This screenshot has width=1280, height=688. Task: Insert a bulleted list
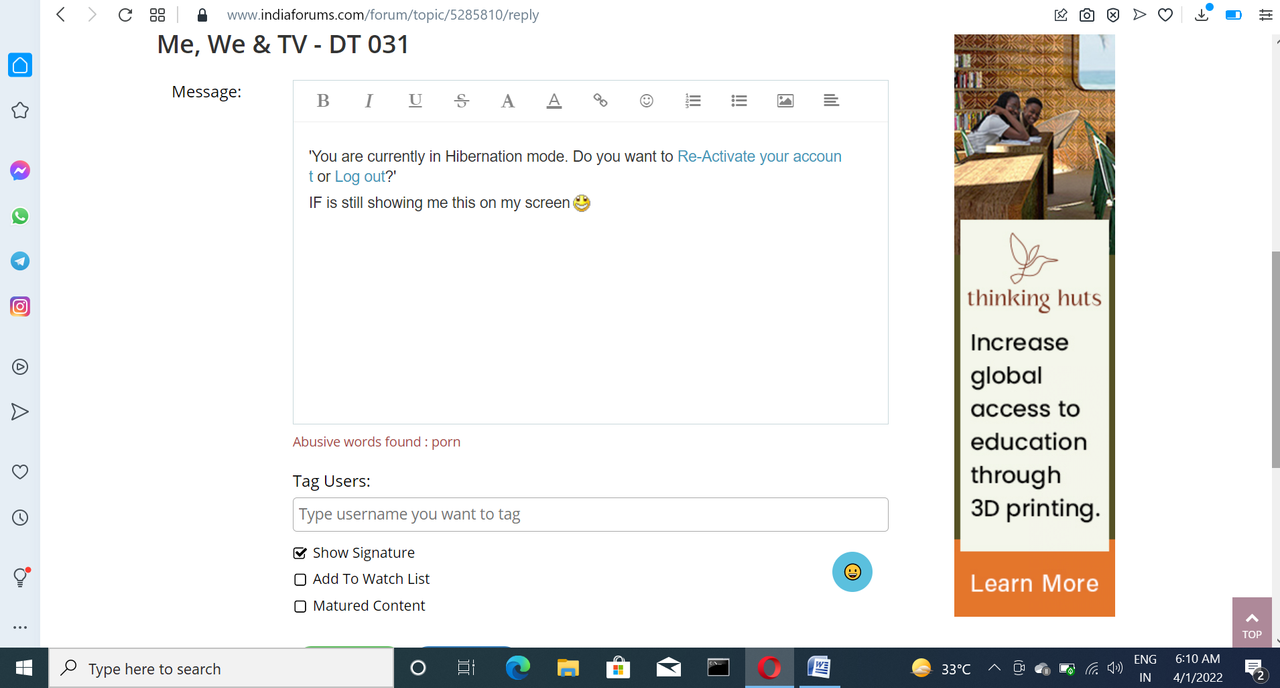tap(739, 101)
